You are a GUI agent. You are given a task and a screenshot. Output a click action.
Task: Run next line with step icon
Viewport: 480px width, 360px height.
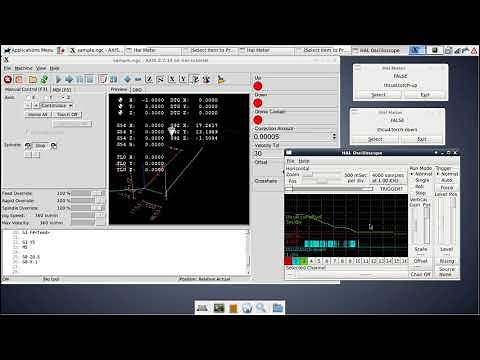[x=69, y=79]
